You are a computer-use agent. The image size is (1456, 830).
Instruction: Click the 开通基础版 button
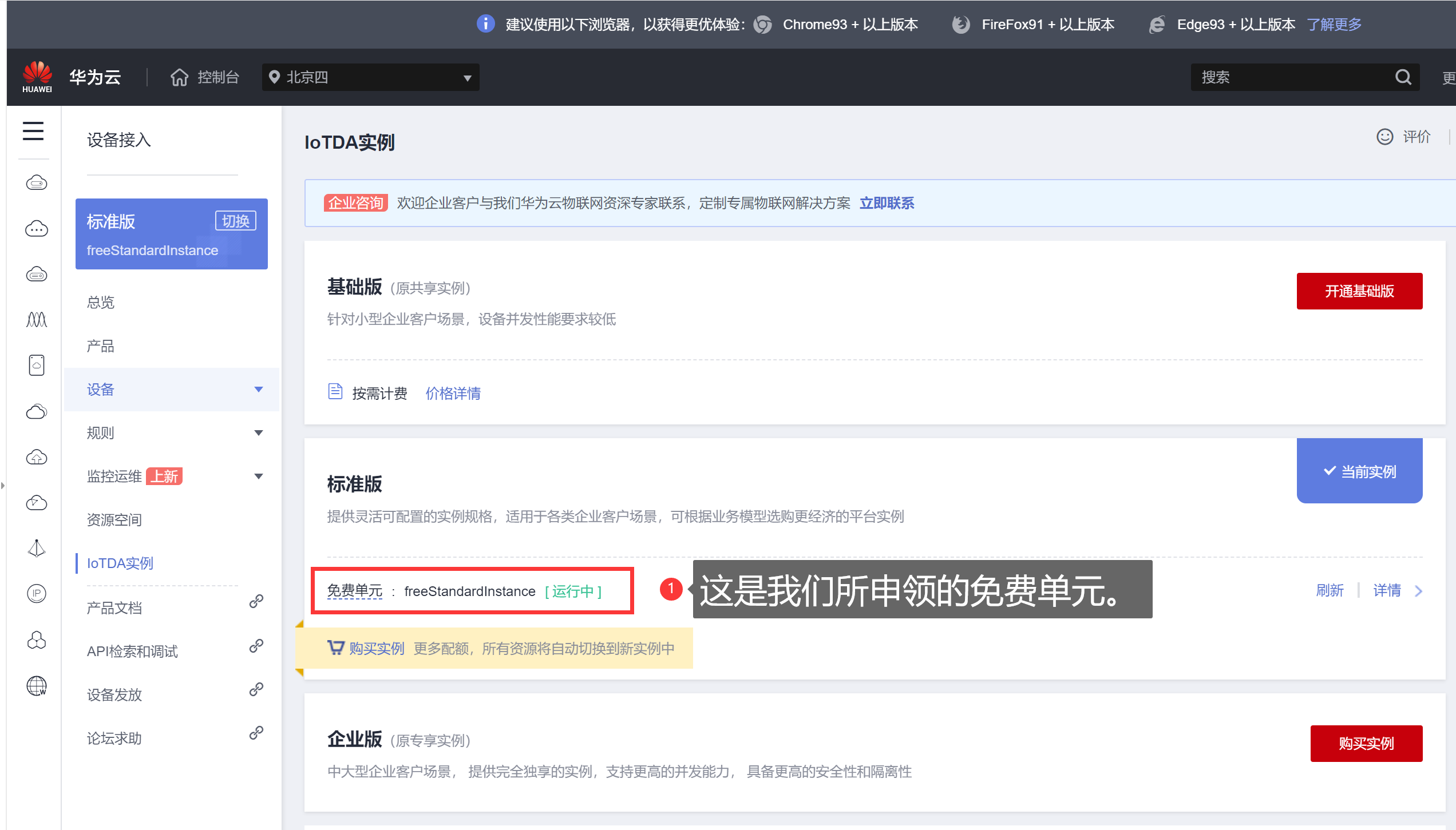coord(1359,291)
